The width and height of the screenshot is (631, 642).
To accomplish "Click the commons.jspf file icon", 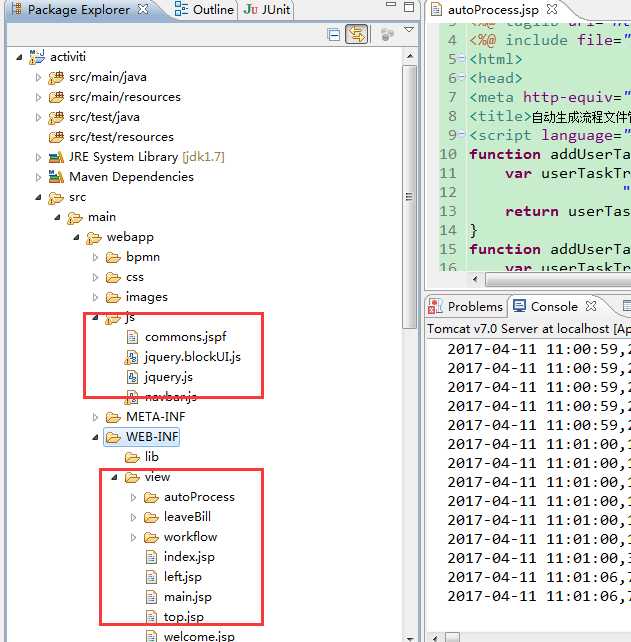I will click(132, 337).
